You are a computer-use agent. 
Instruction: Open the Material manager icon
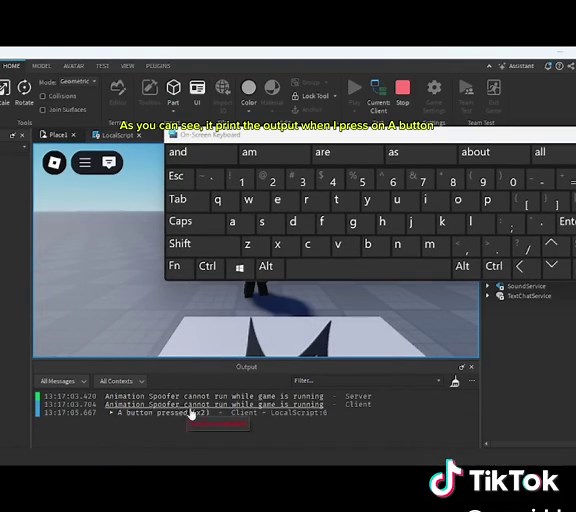point(272,88)
